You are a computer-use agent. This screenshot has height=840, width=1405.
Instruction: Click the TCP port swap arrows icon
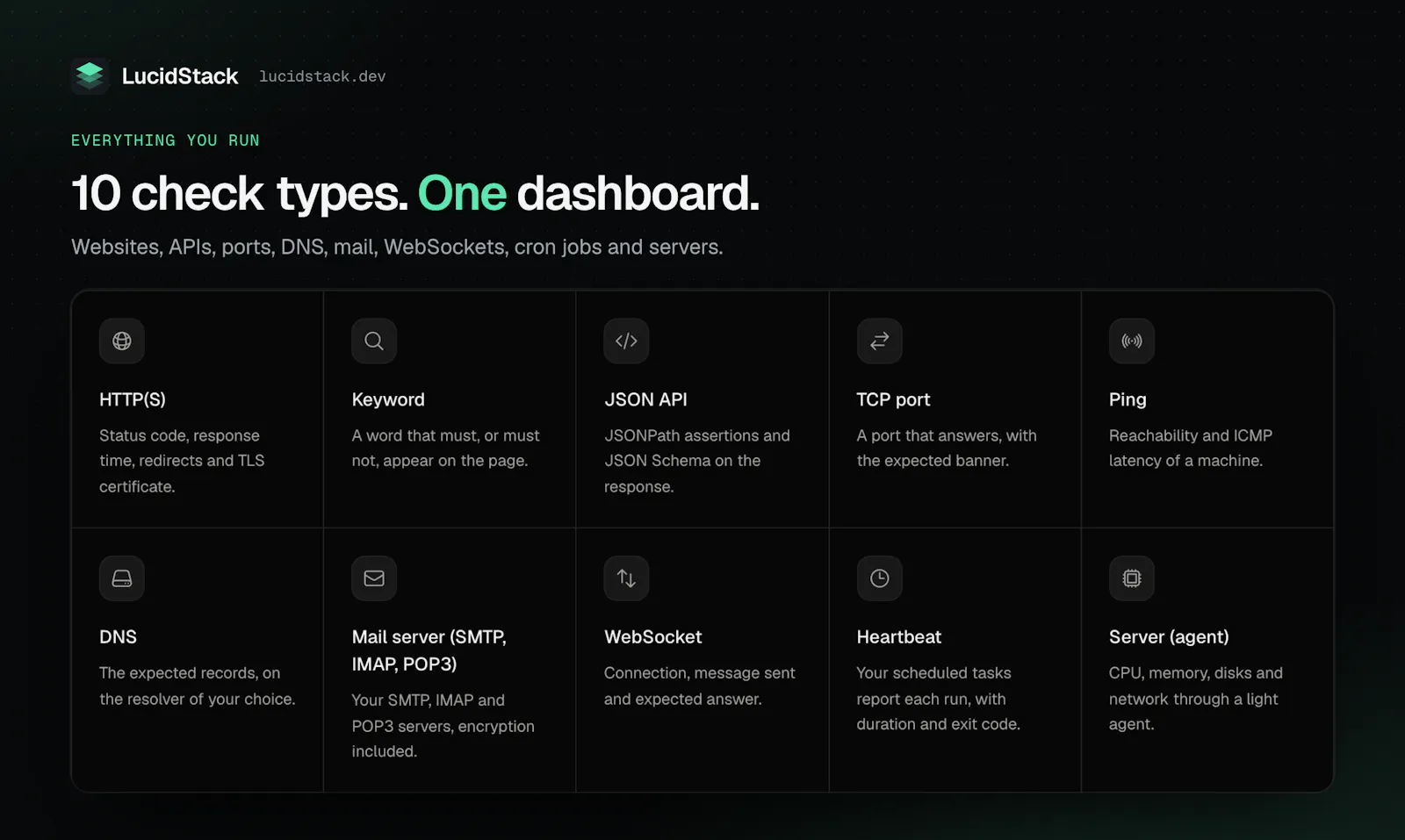click(879, 341)
